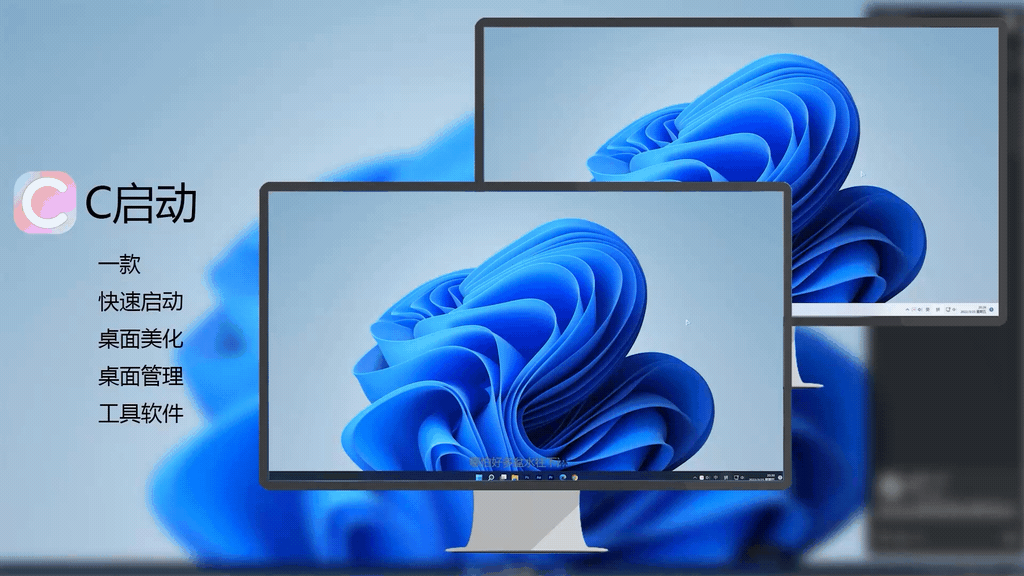Expand hidden tray icons chevron on front monitor
Viewport: 1024px width, 576px height.
pos(695,478)
